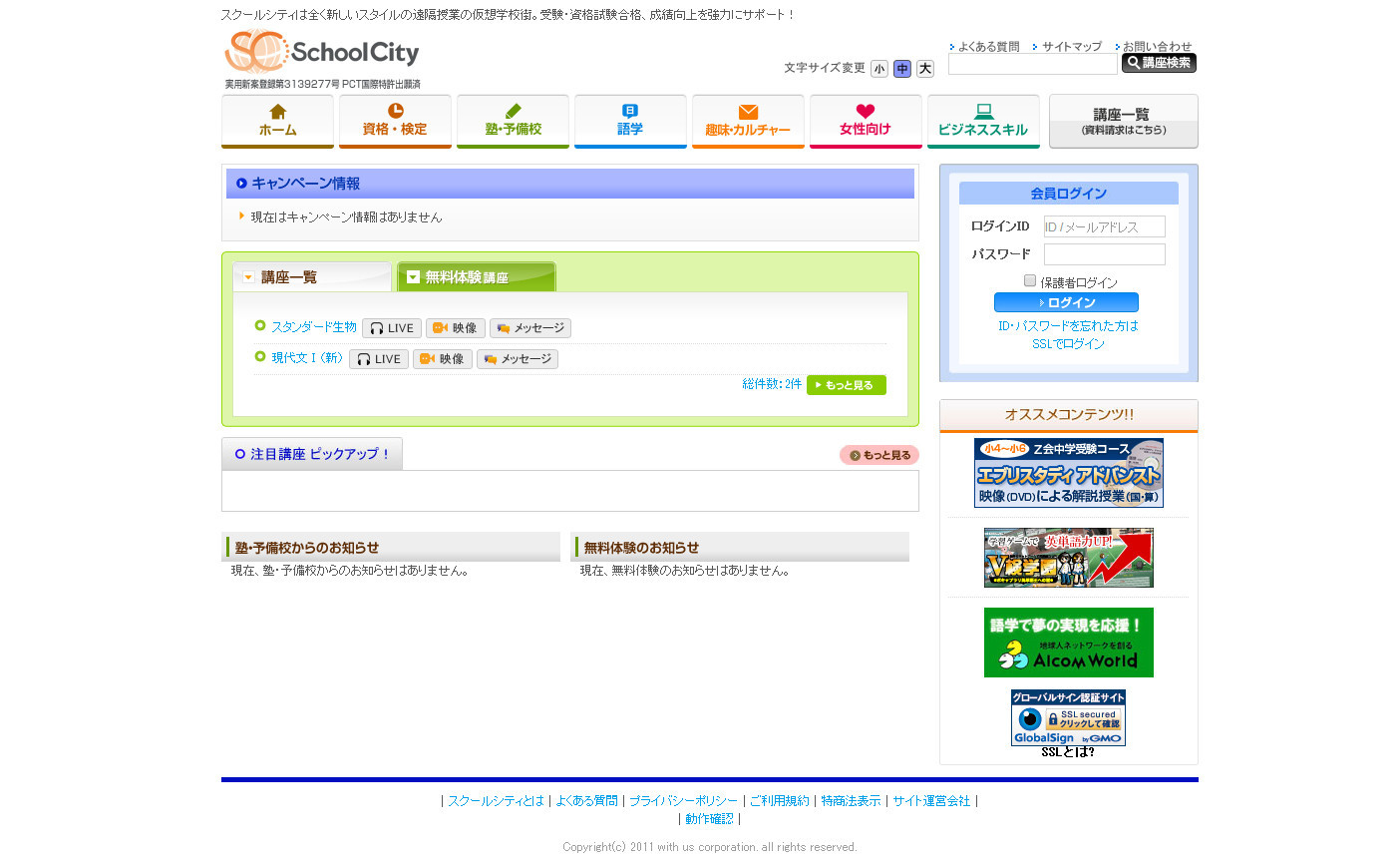This screenshot has width=1400, height=865.
Task: Open the GlobalSign SSL secured banner
Action: click(x=1068, y=717)
